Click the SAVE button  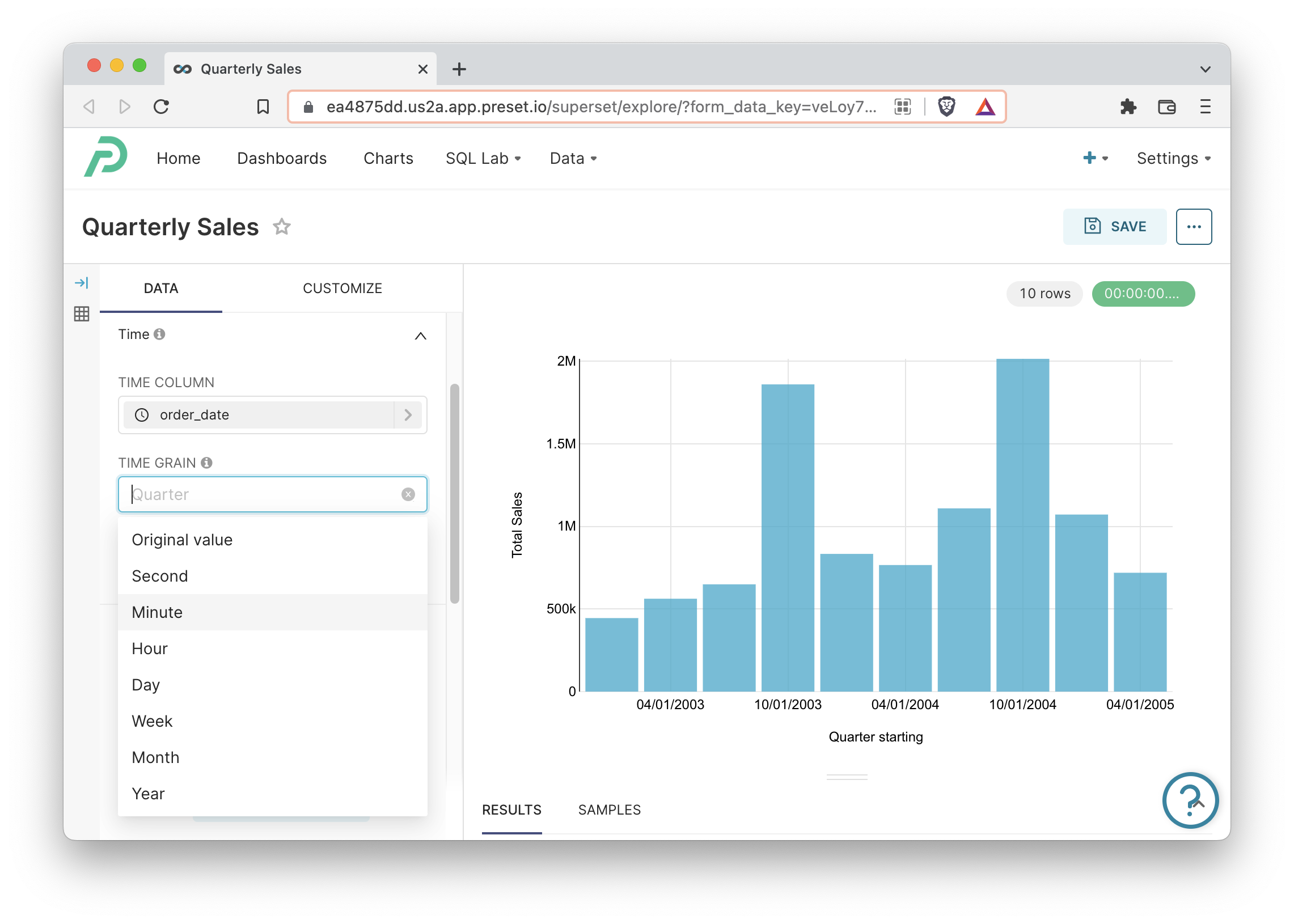1114,227
